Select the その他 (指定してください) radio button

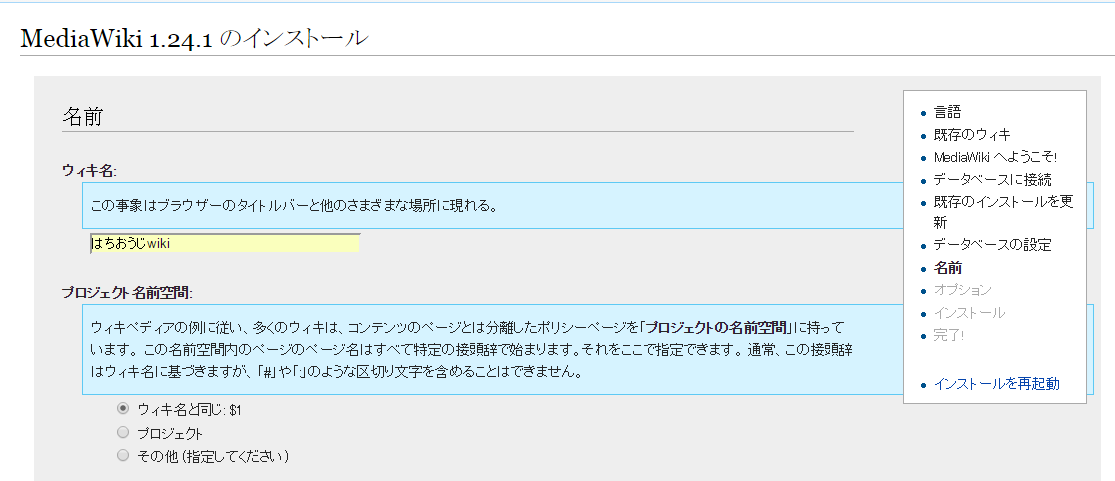(123, 455)
